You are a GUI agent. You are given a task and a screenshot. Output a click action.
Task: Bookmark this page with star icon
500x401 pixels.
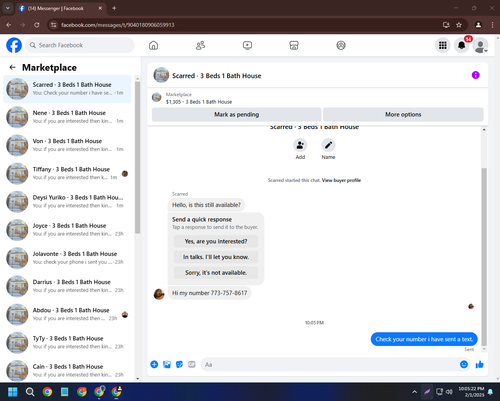459,25
